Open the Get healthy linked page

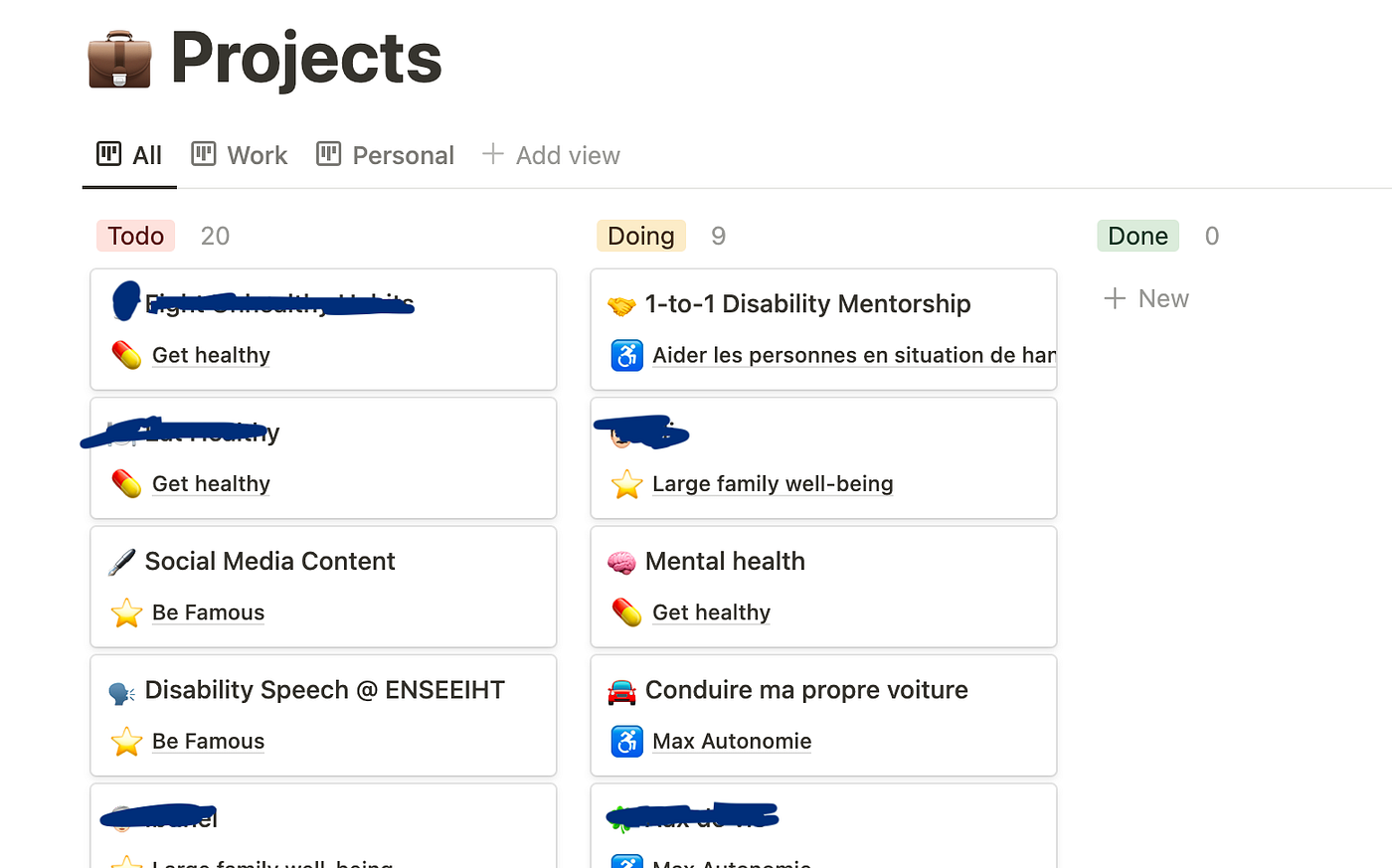pos(211,355)
